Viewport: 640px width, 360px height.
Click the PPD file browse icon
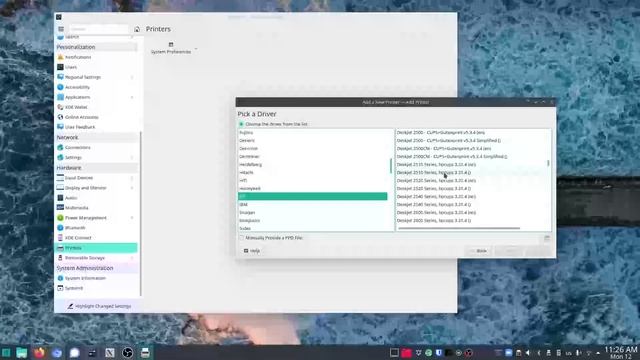tap(547, 238)
